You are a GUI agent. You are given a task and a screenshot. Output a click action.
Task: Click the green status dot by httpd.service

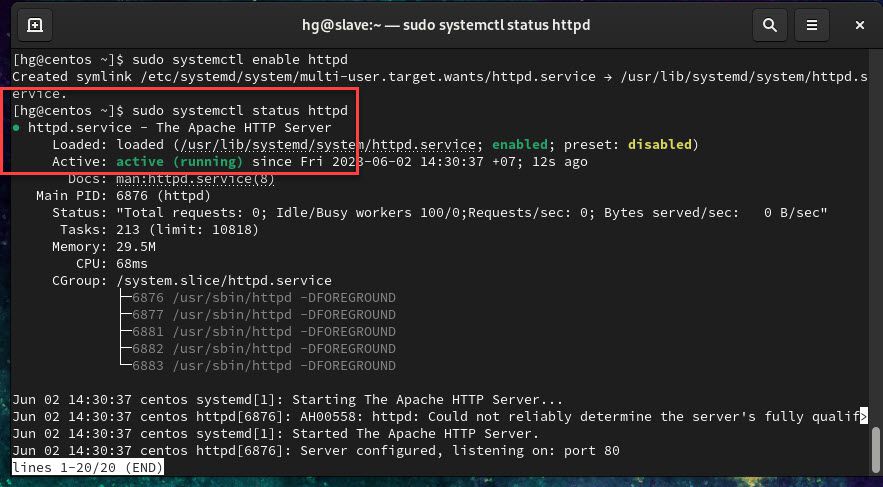(16, 128)
